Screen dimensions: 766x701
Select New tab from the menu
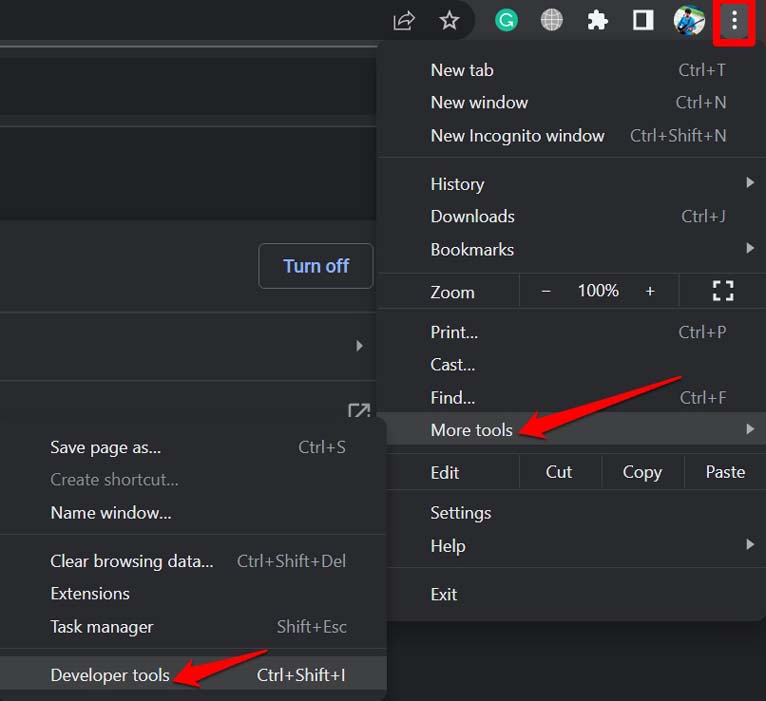coord(572,70)
